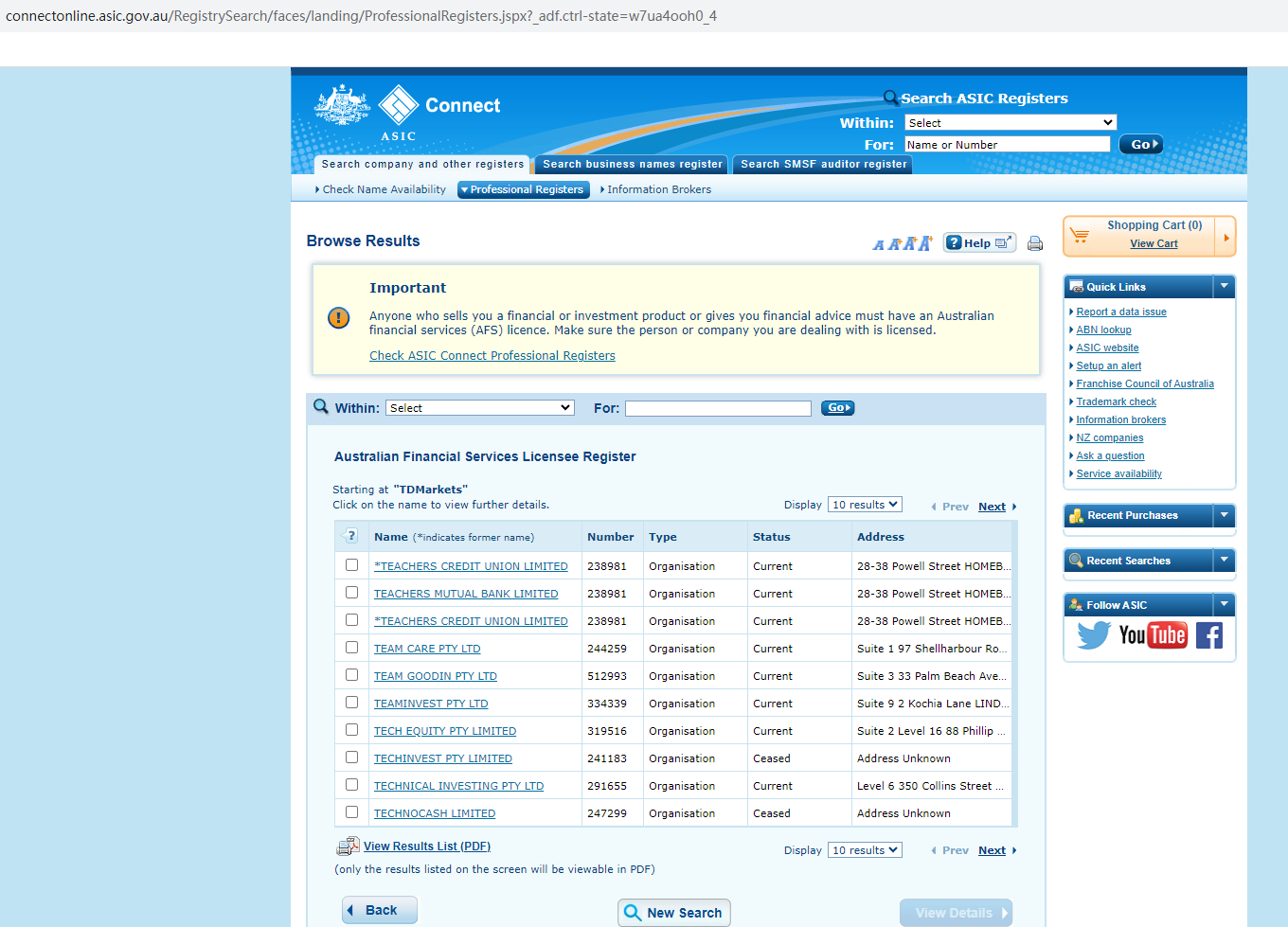Open NZ companies quick link
This screenshot has height=927, width=1288.
(1110, 437)
